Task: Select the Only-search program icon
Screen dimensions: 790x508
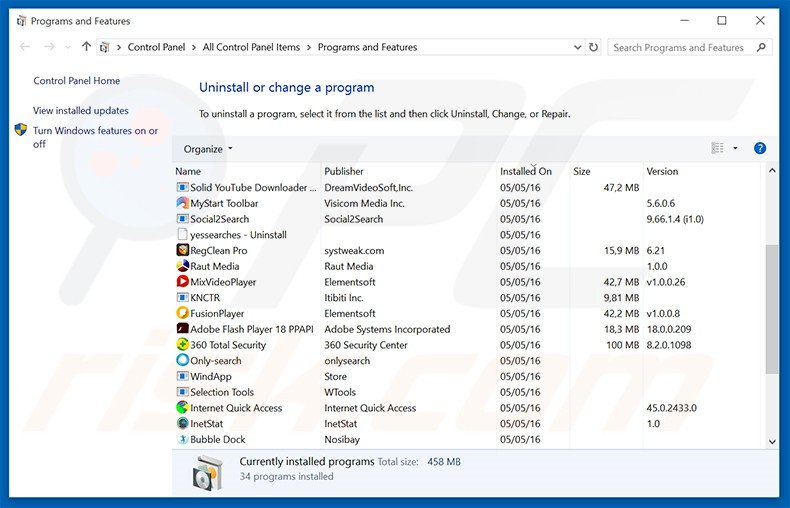Action: [182, 361]
